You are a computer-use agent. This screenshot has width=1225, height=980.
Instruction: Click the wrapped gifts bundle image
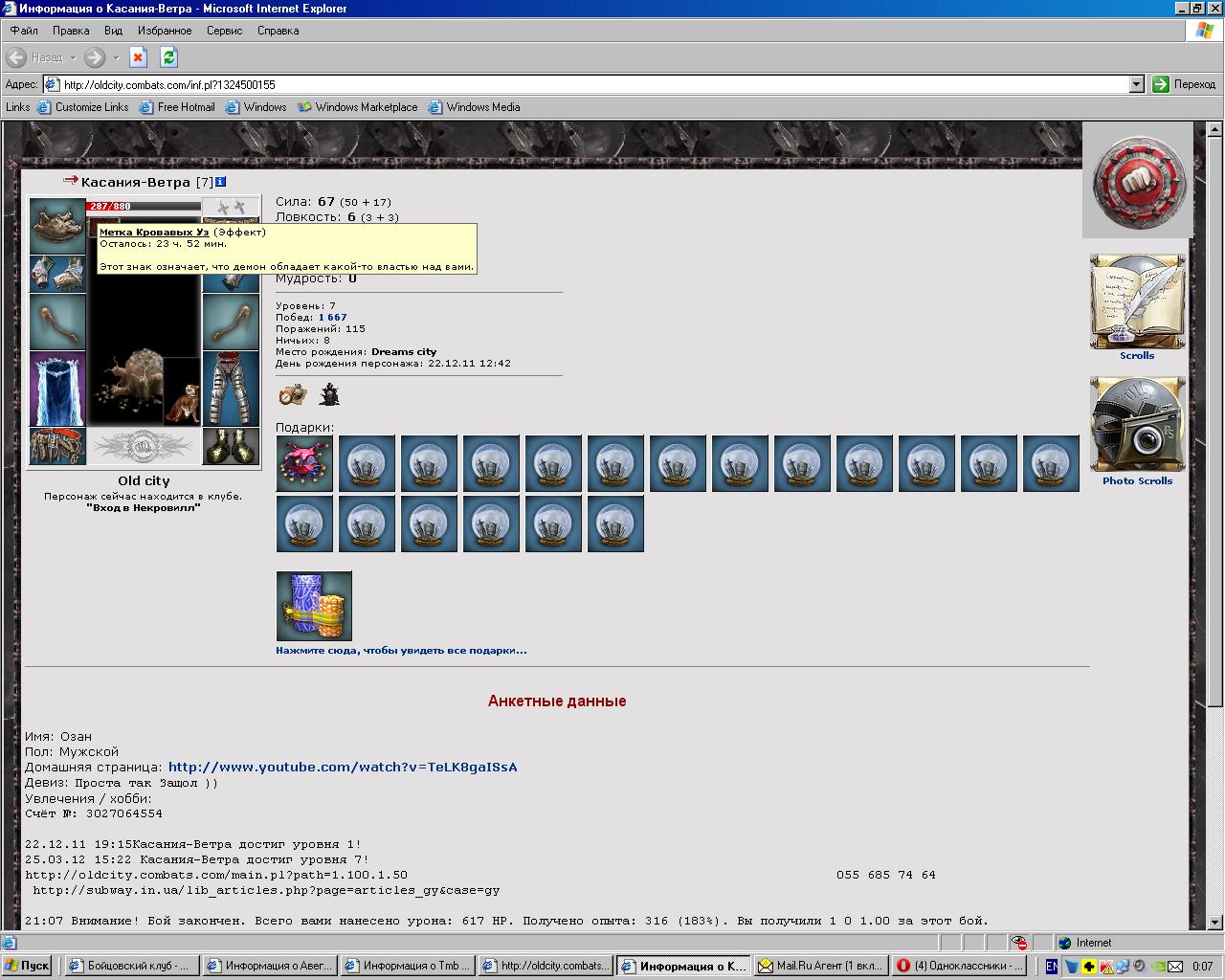point(314,606)
